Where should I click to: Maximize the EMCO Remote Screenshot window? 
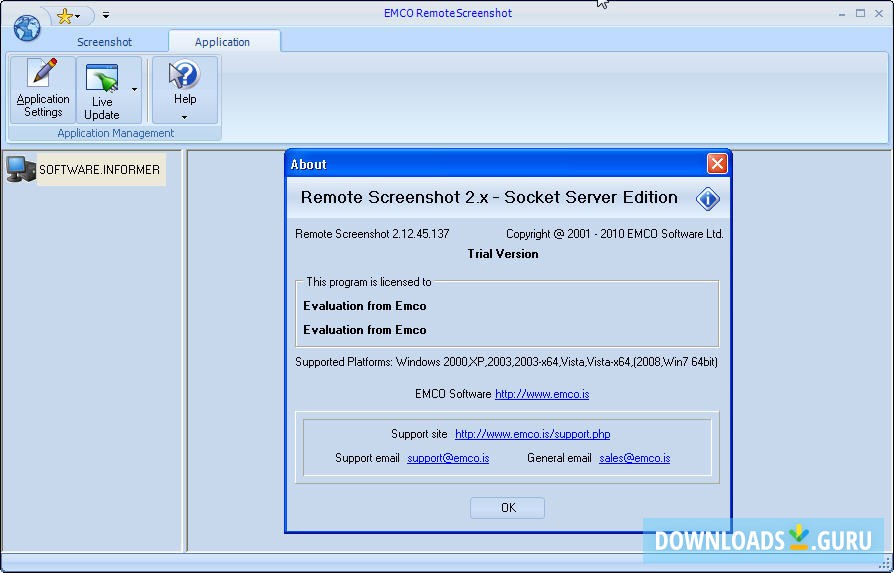tap(860, 14)
